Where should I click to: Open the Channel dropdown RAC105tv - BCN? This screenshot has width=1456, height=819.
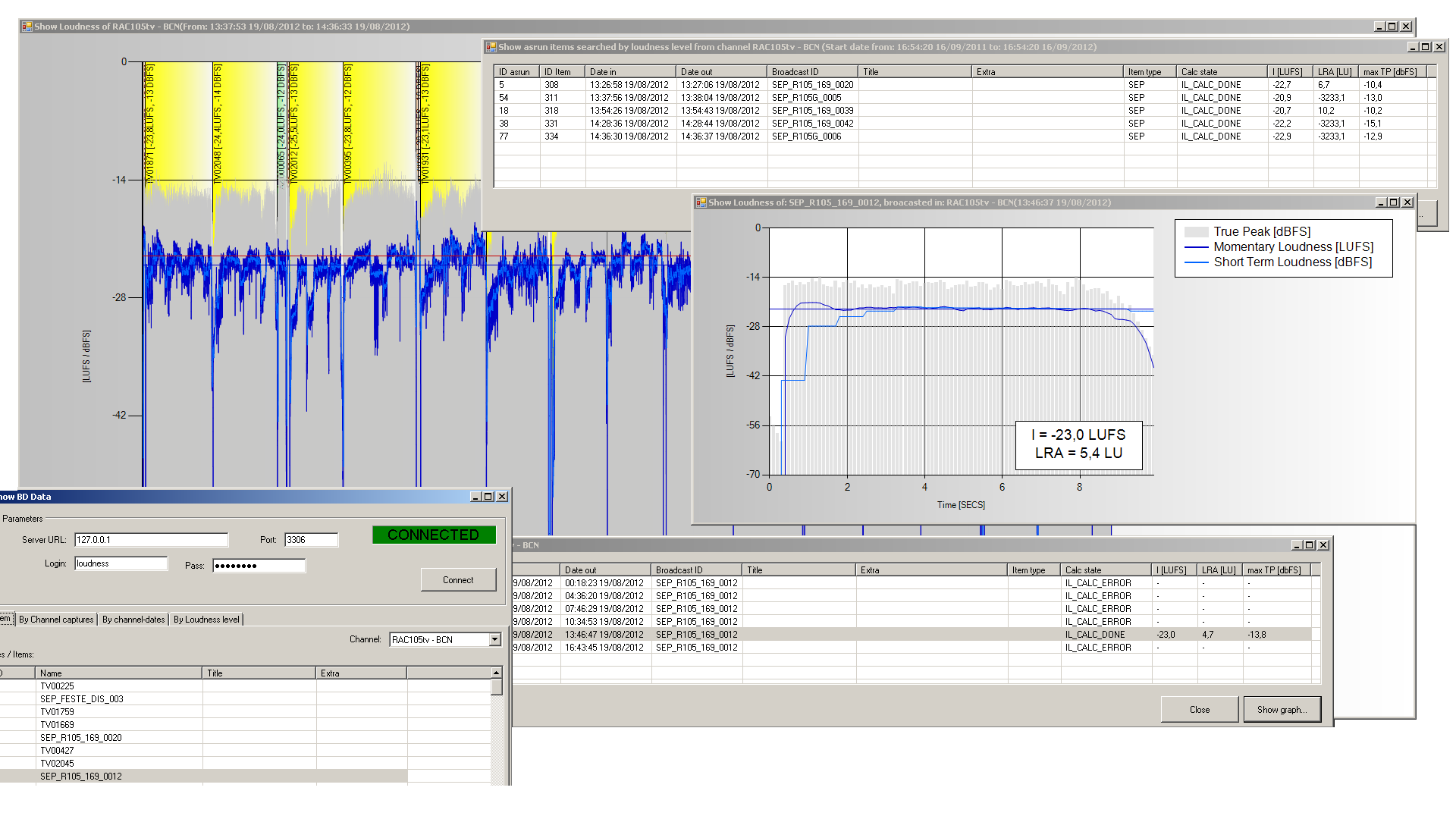(494, 640)
